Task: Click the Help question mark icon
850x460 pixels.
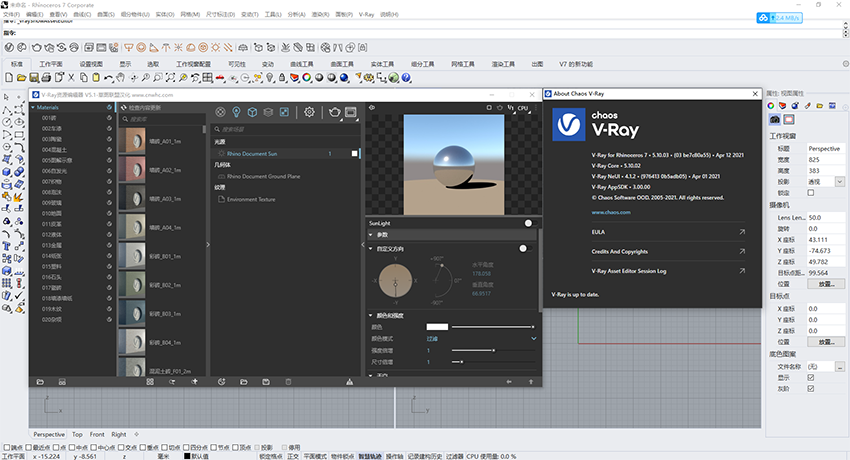Action: coord(406,78)
